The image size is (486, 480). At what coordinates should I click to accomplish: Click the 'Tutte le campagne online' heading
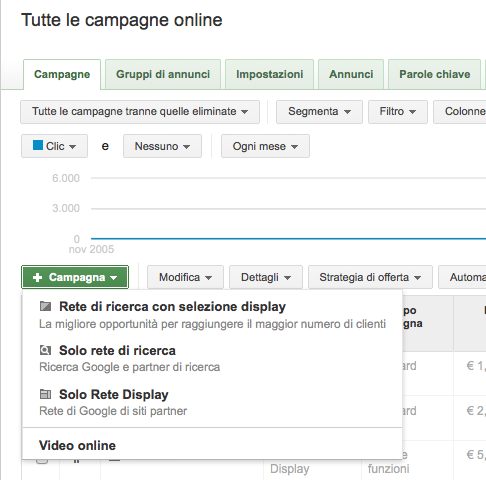(122, 20)
